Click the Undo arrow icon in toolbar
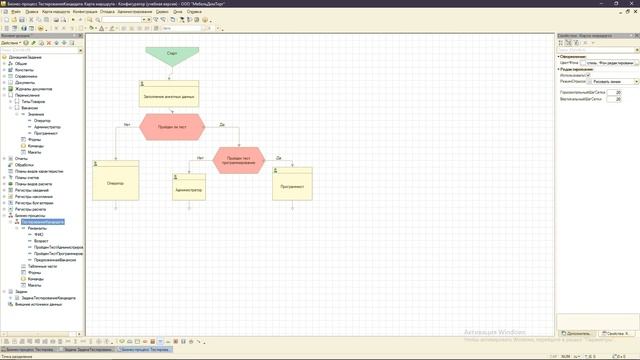Image resolution: width=640 pixels, height=360 pixels. point(73,20)
